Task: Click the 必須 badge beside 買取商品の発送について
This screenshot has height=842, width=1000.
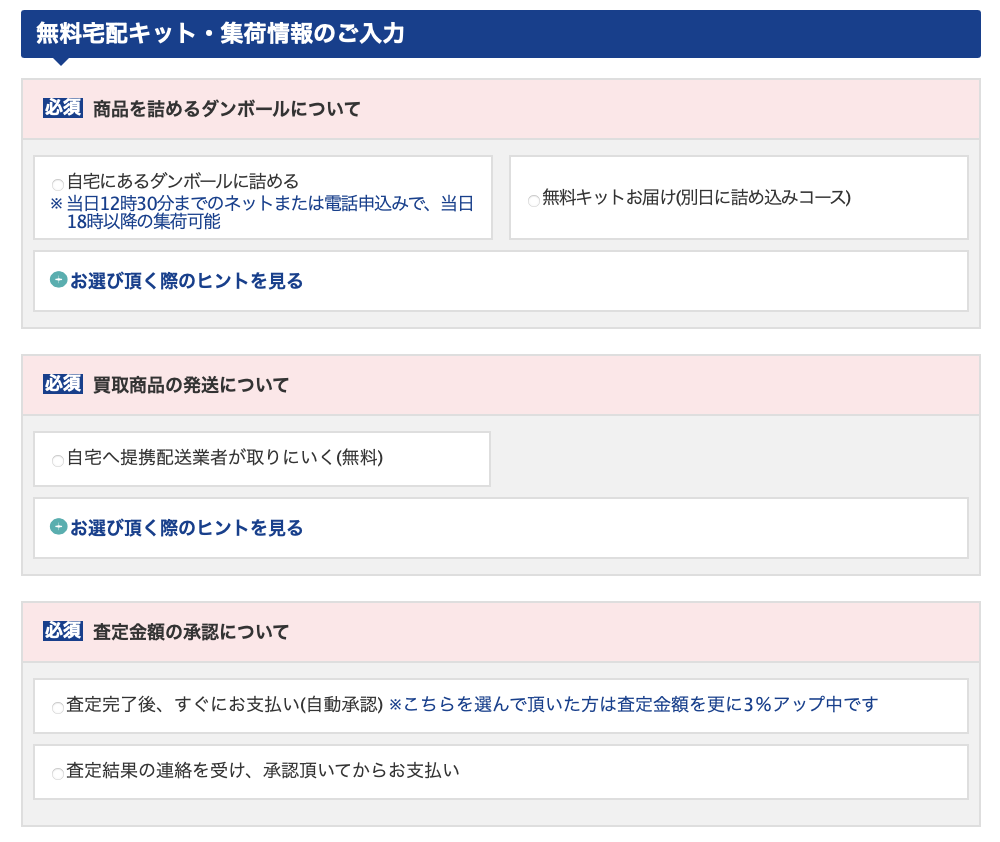Action: (x=62, y=383)
